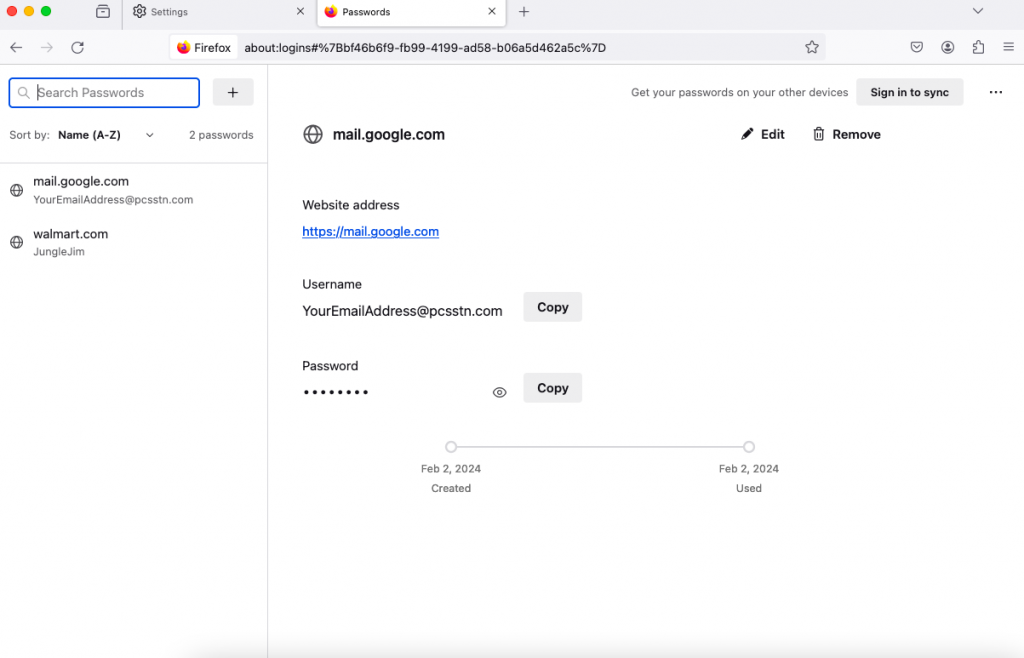Click the Created timeline marker
The height and width of the screenshot is (658, 1024).
(x=451, y=447)
